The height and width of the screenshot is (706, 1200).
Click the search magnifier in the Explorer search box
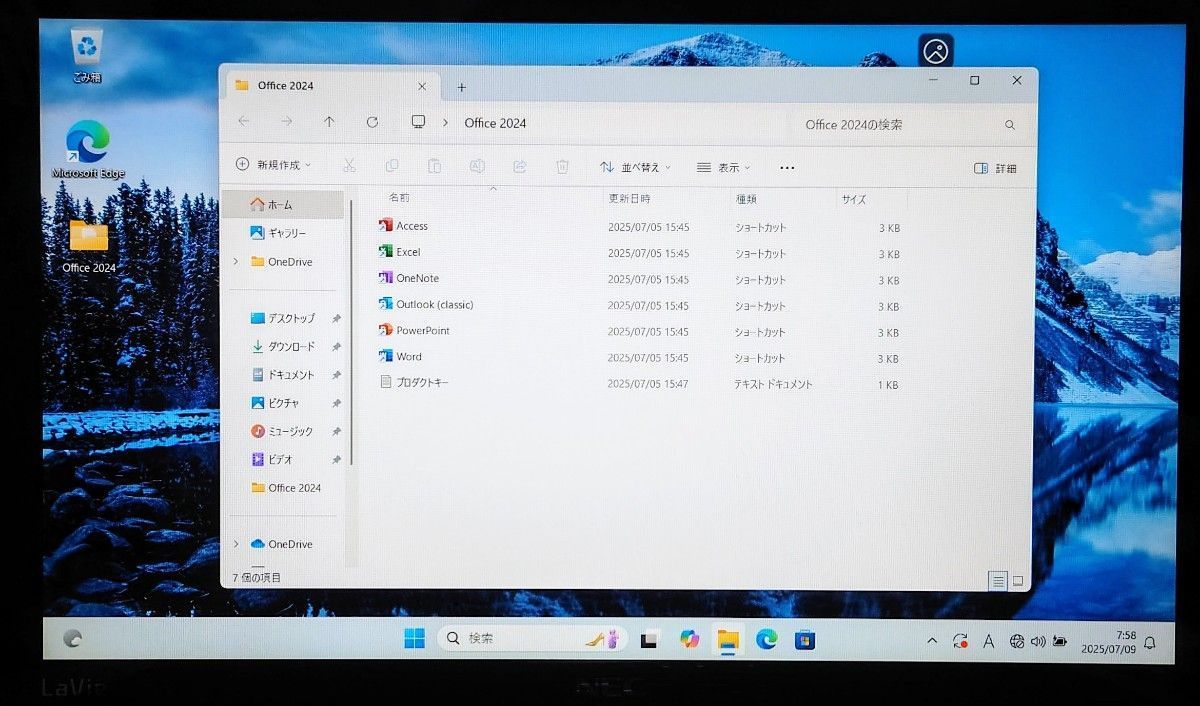pyautogui.click(x=1010, y=125)
